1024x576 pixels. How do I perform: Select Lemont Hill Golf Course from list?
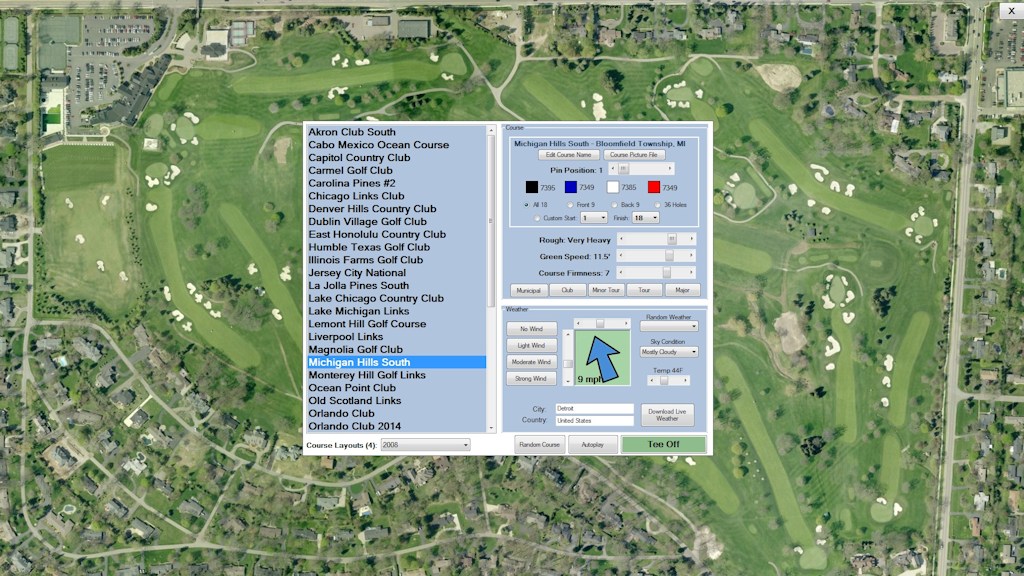pos(367,324)
